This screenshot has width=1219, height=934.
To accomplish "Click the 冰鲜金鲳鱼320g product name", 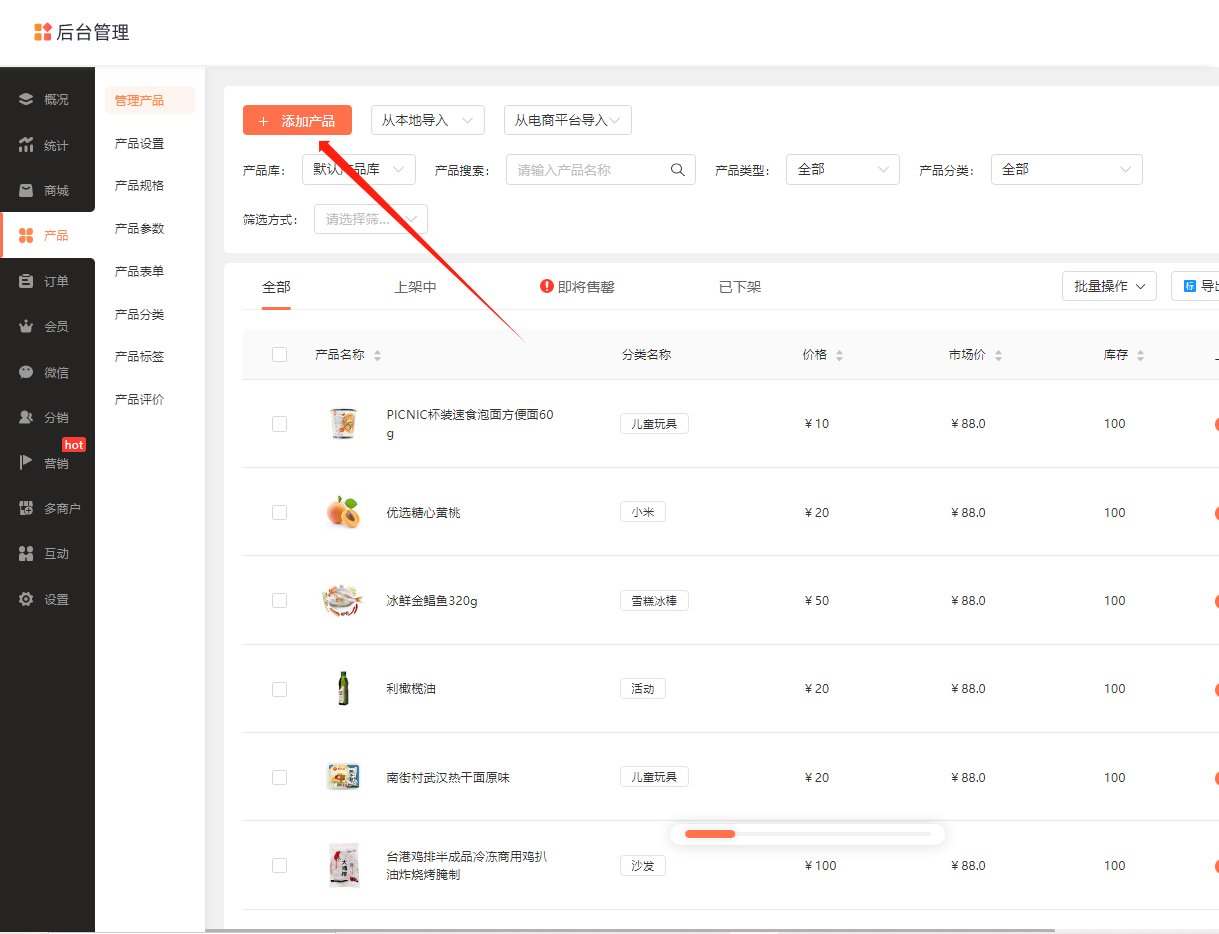I will coord(432,601).
